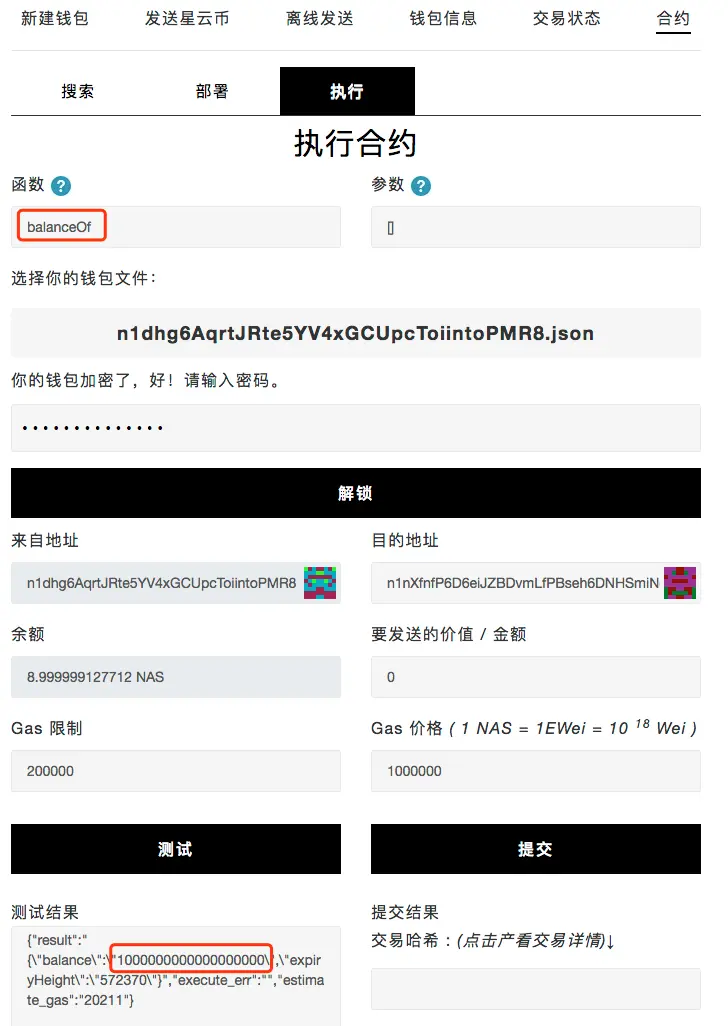Screen dimensions: 728x1026
Task: Open the 新建钱包 menu item
Action: [x=55, y=18]
